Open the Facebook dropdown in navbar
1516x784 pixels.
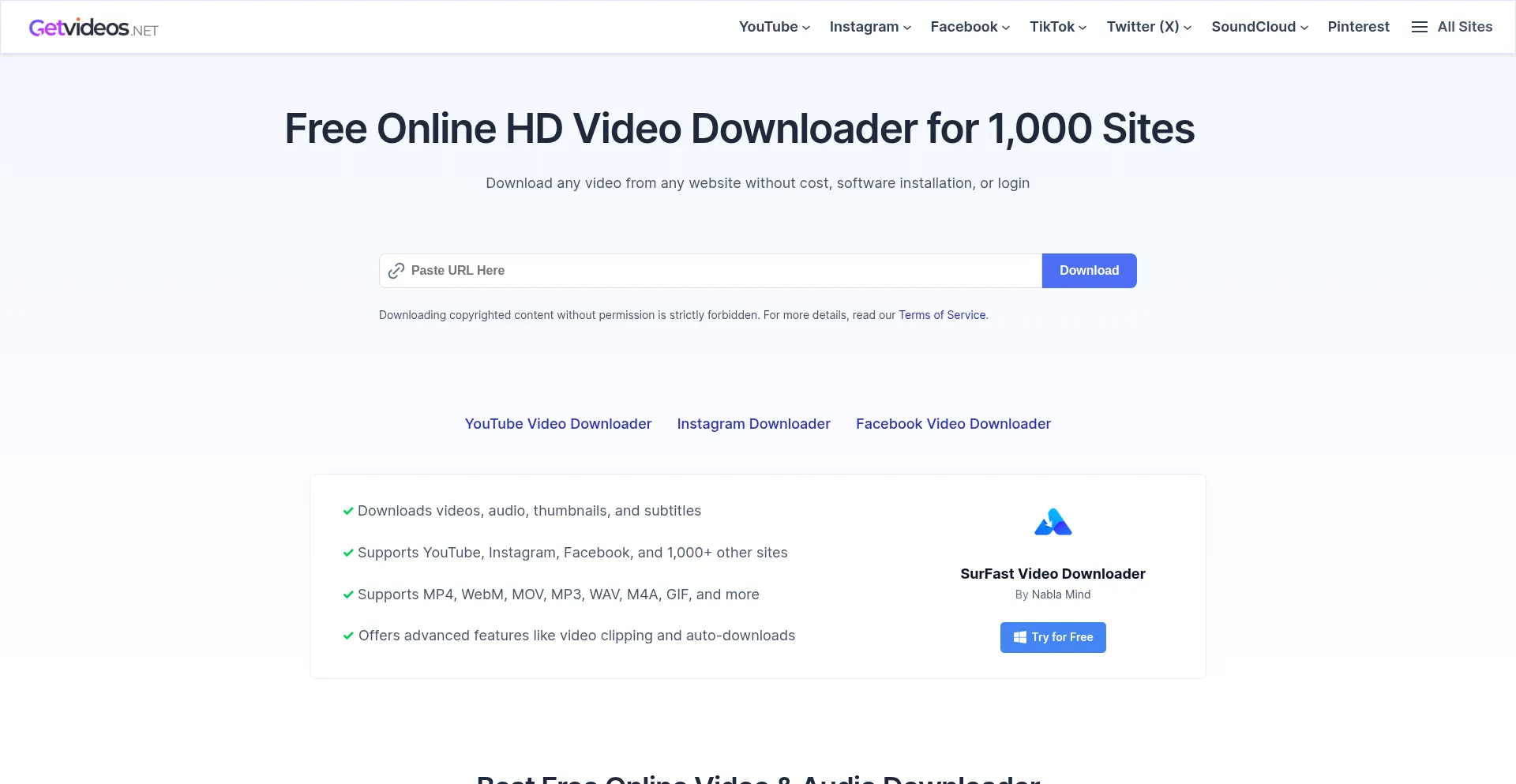point(970,27)
